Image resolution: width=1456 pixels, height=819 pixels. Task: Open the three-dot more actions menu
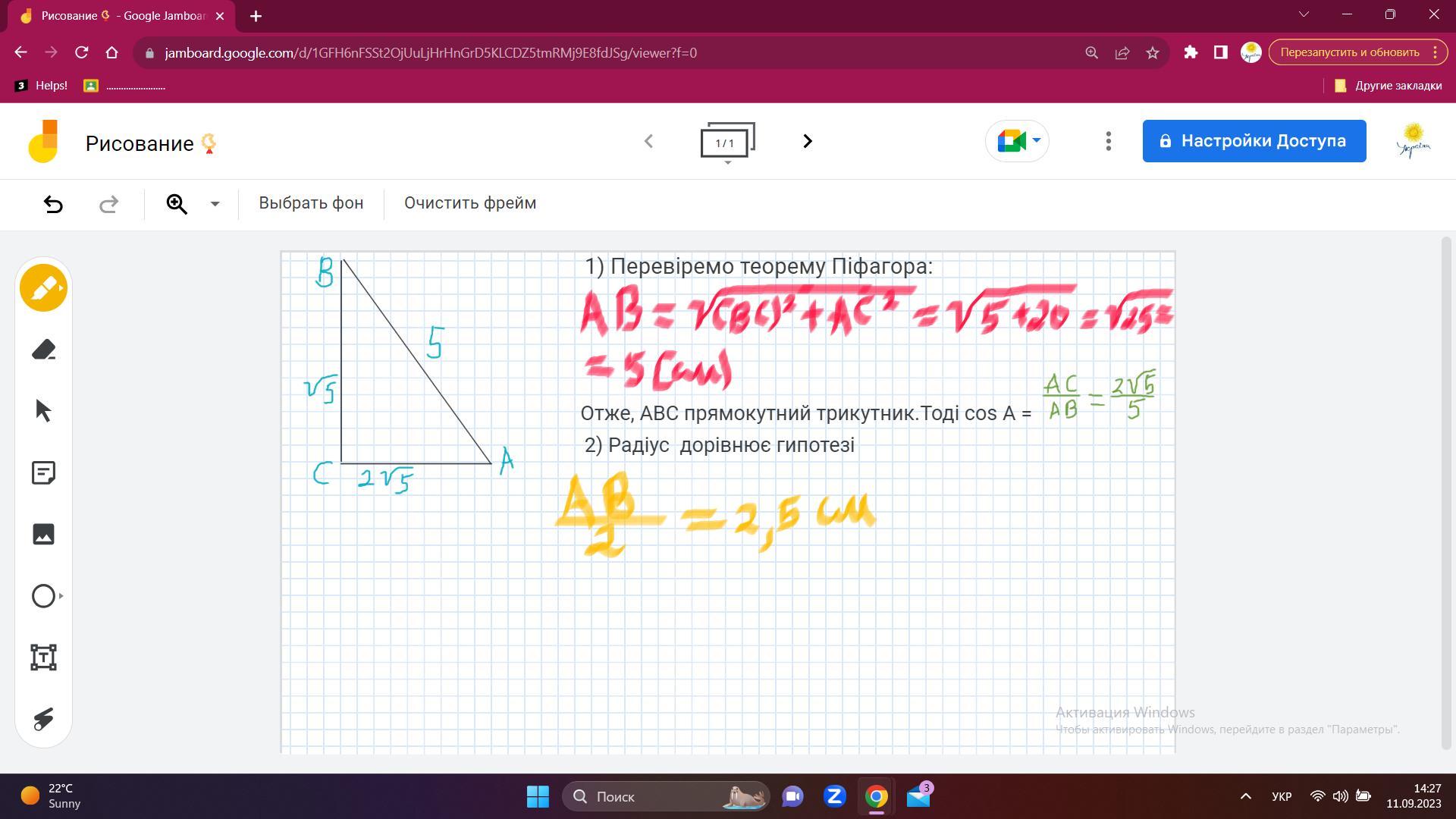coord(1108,141)
